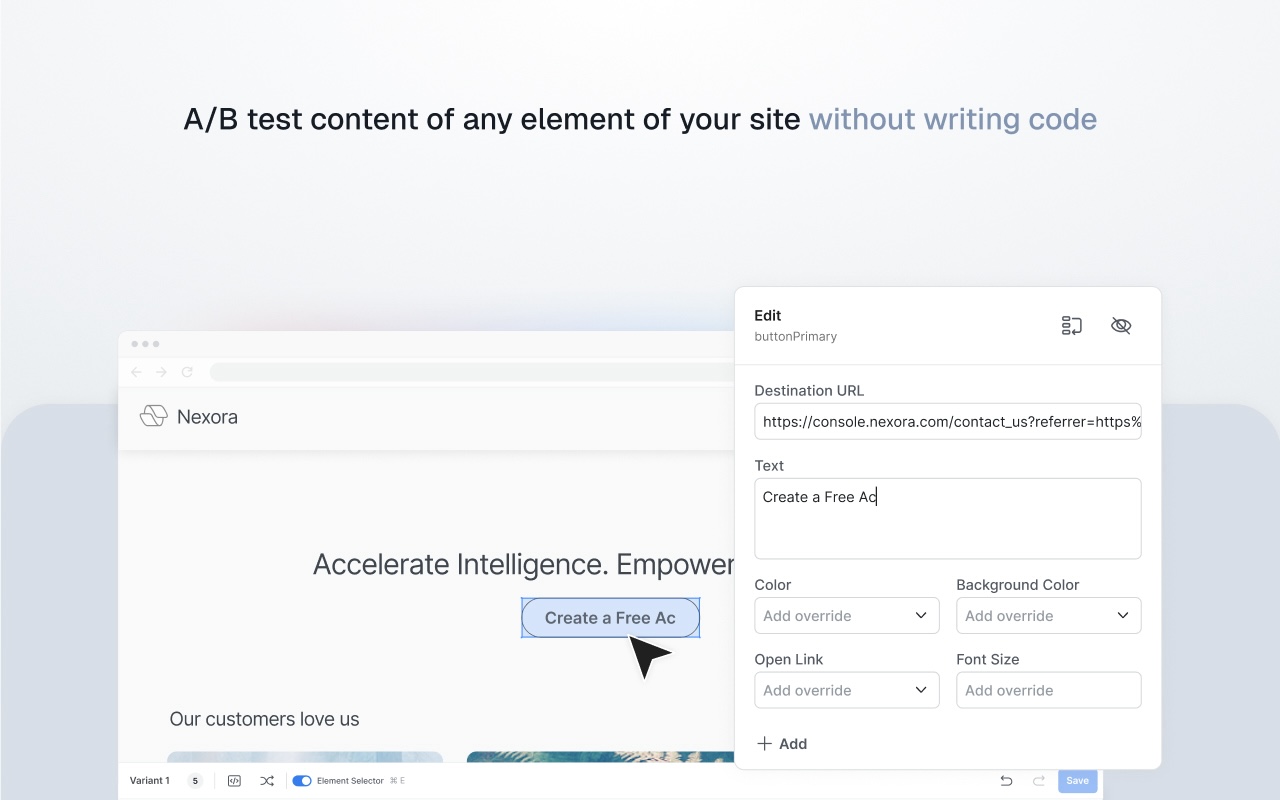Click the Accelerate Intelligence headline
The width and height of the screenshot is (1280, 800).
pos(524,565)
